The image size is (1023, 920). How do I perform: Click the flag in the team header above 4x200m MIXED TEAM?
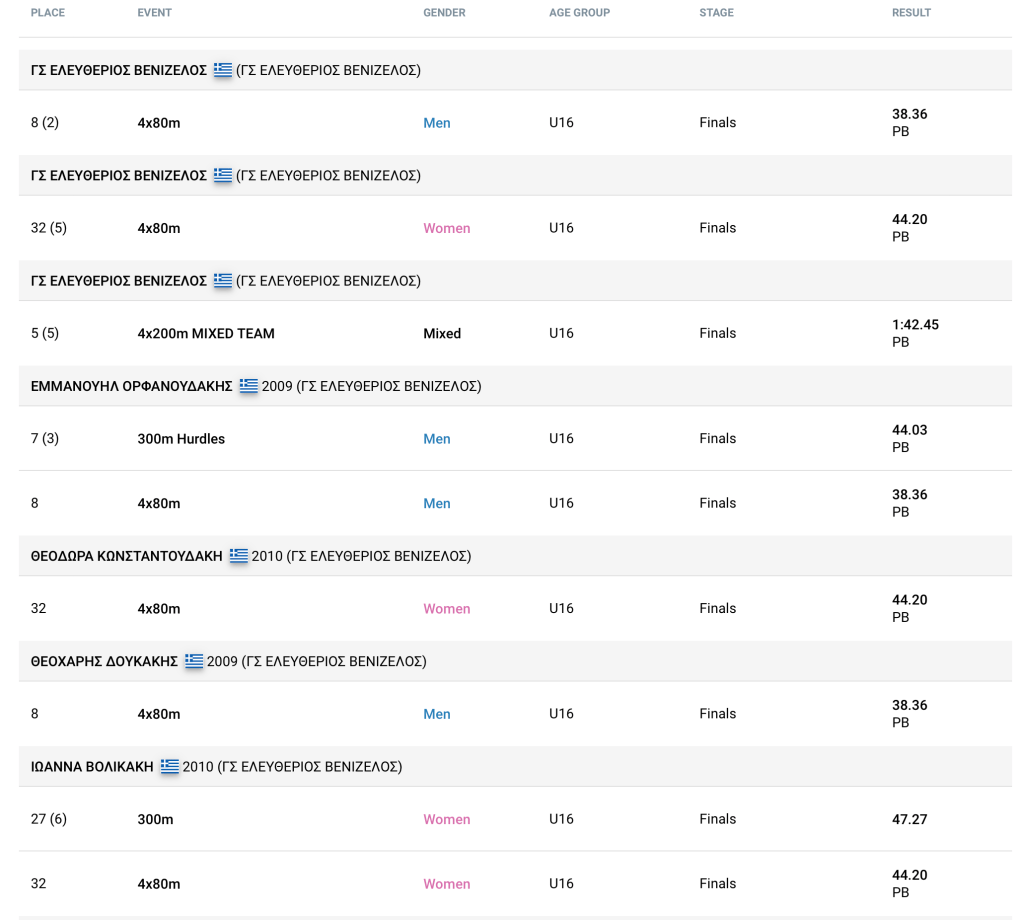[222, 280]
